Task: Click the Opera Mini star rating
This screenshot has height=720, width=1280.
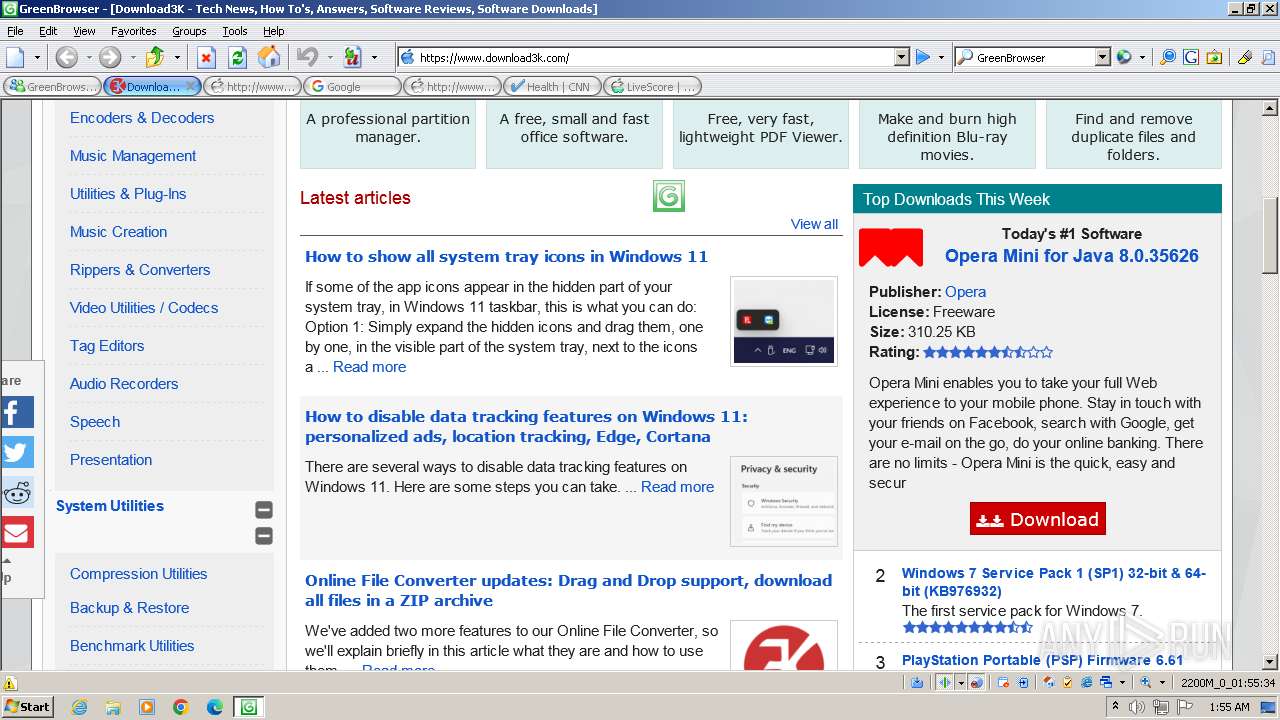Action: click(x=988, y=352)
